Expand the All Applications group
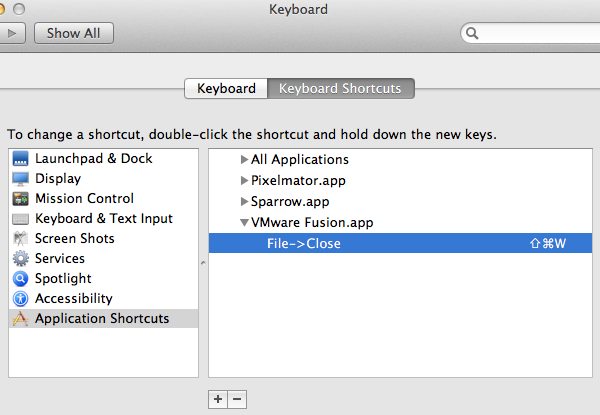 pyautogui.click(x=244, y=159)
